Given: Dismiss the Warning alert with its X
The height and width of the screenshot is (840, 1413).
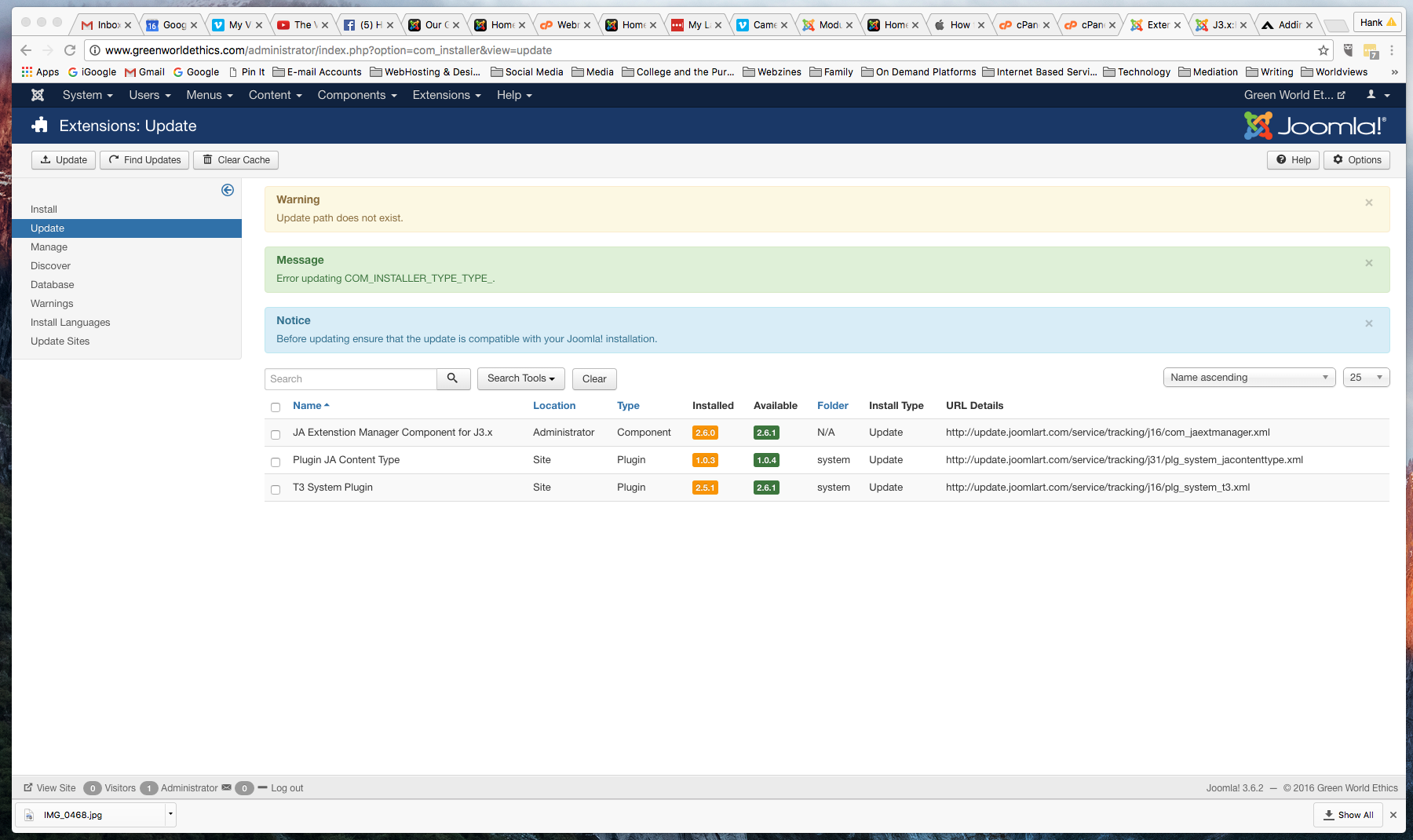Looking at the screenshot, I should [1368, 203].
